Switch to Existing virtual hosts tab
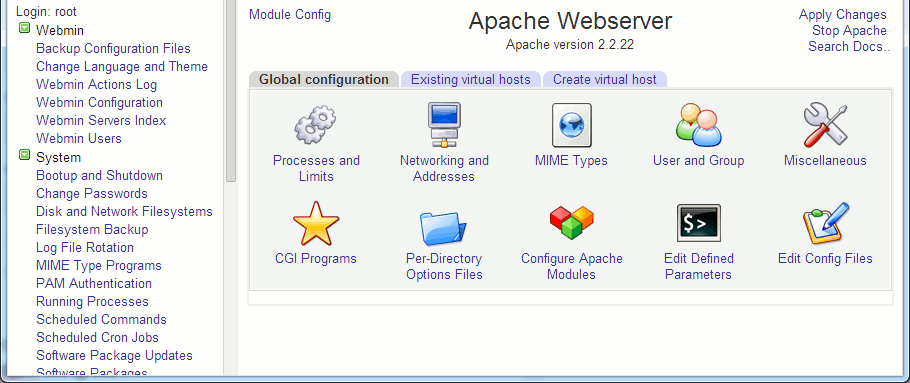The height and width of the screenshot is (383, 910). (471, 80)
